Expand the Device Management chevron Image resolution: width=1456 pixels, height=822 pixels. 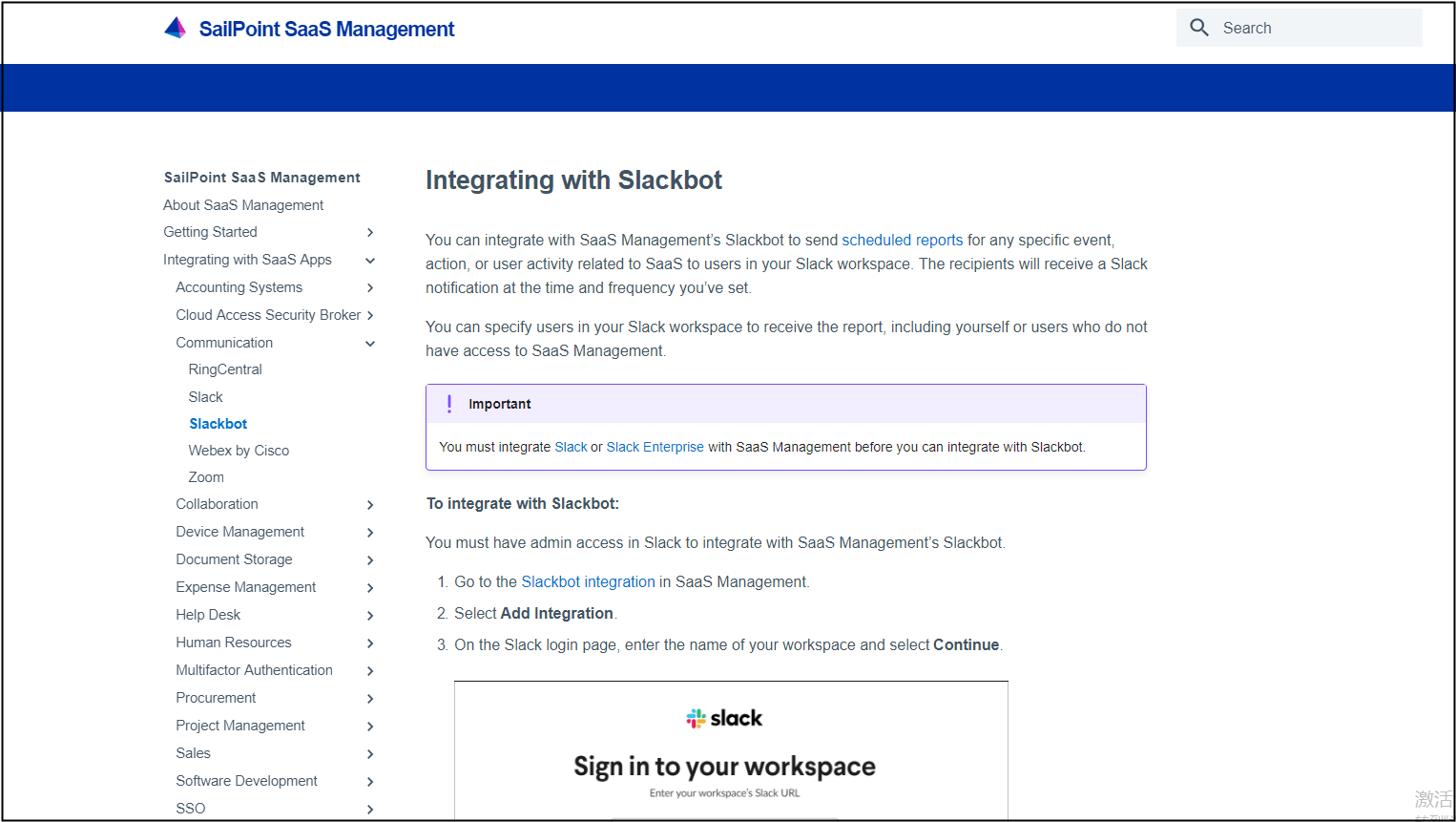click(x=370, y=532)
